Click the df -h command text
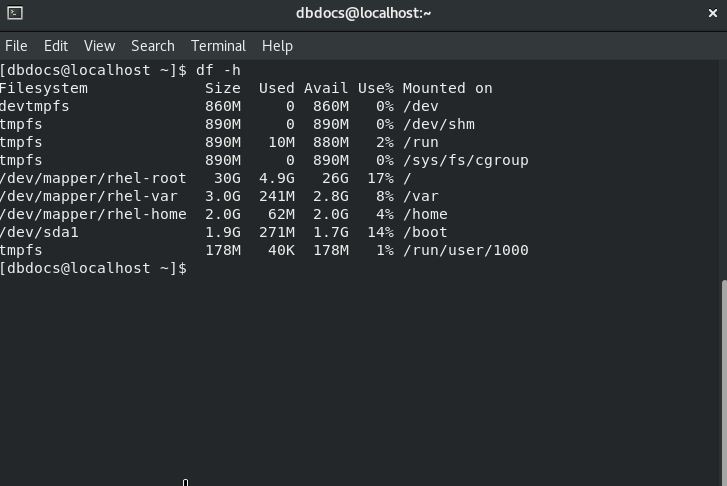This screenshot has width=727, height=486. pyautogui.click(x=218, y=70)
